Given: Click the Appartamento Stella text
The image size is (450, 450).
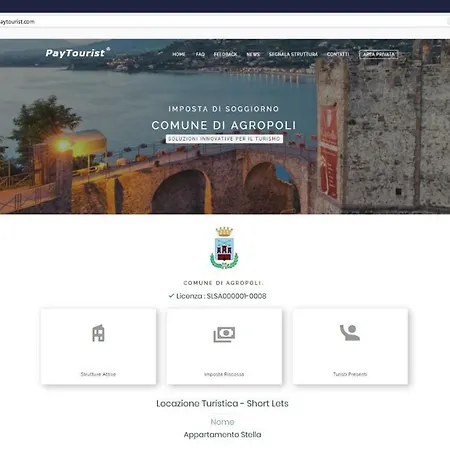Looking at the screenshot, I should [222, 435].
